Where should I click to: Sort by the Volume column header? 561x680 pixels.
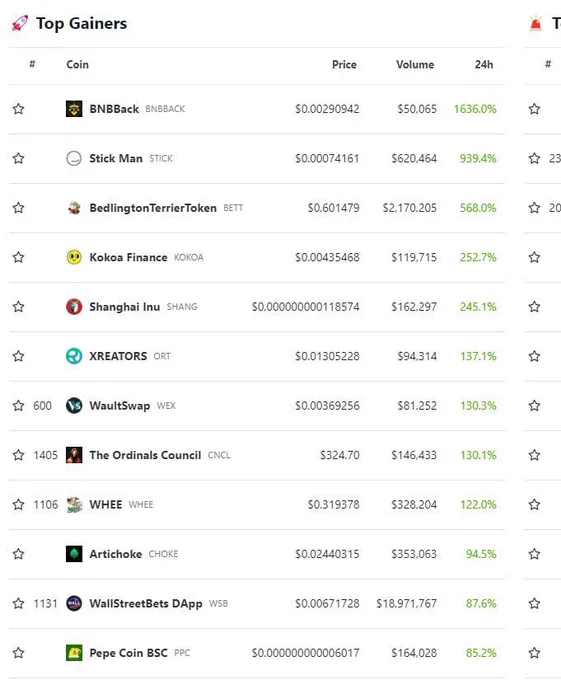(x=415, y=65)
